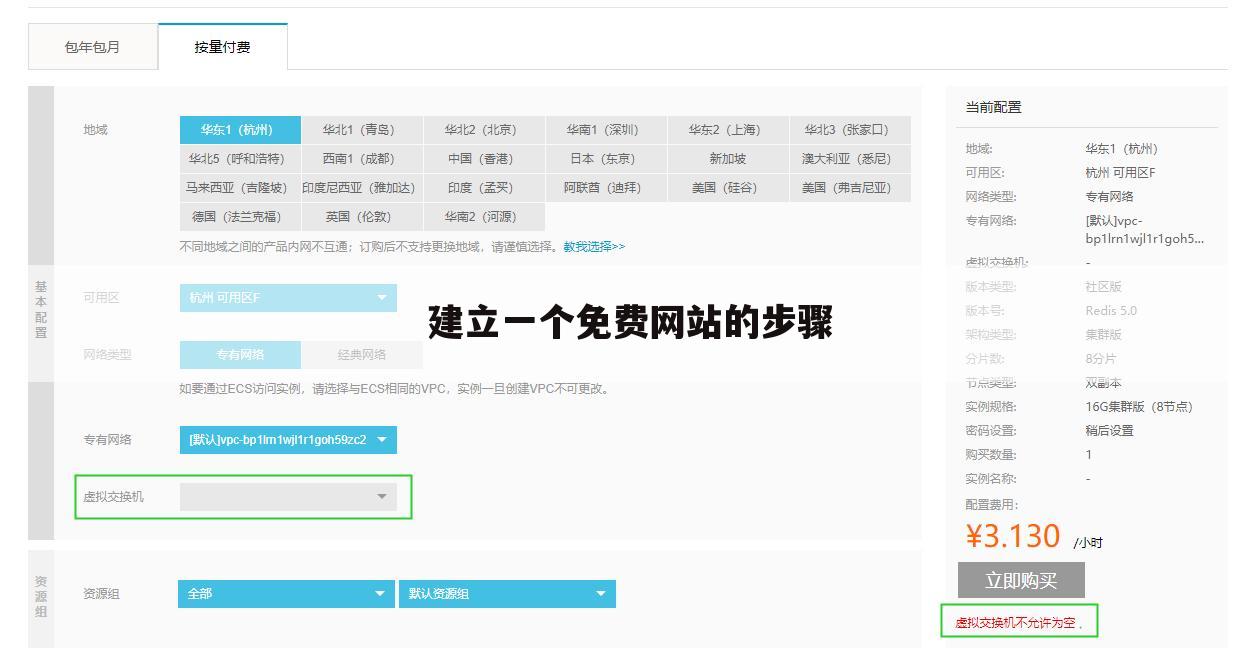1259x648 pixels.
Task: Switch to the 包年包月 billing tab
Action: click(92, 45)
